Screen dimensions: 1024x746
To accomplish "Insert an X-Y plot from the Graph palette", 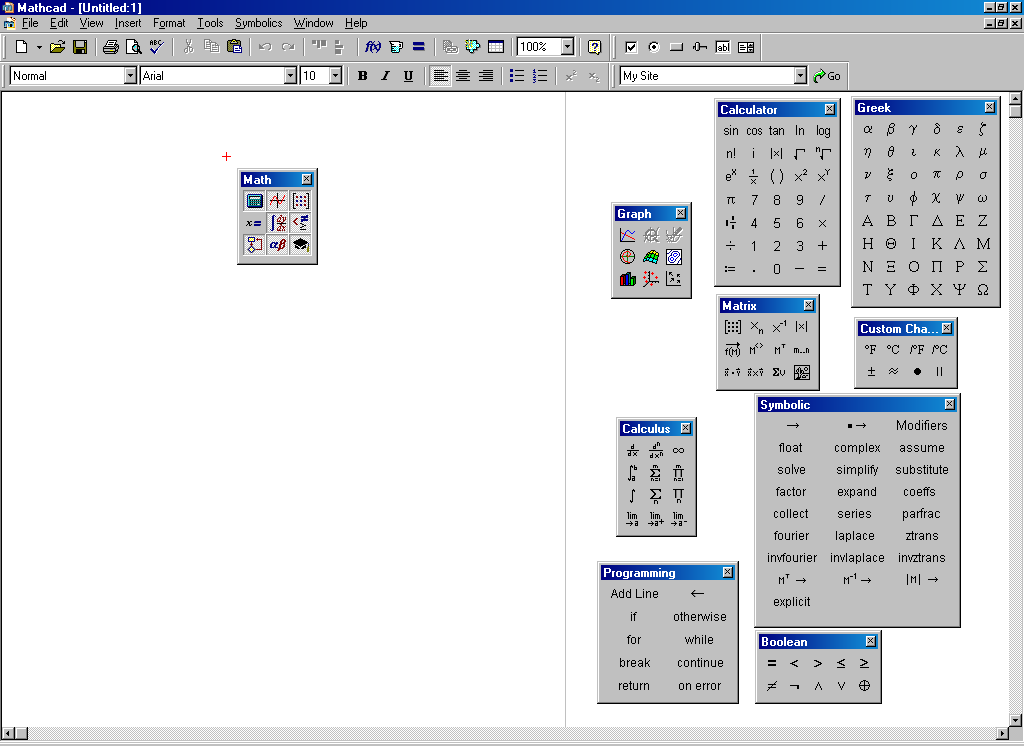I will 628,235.
